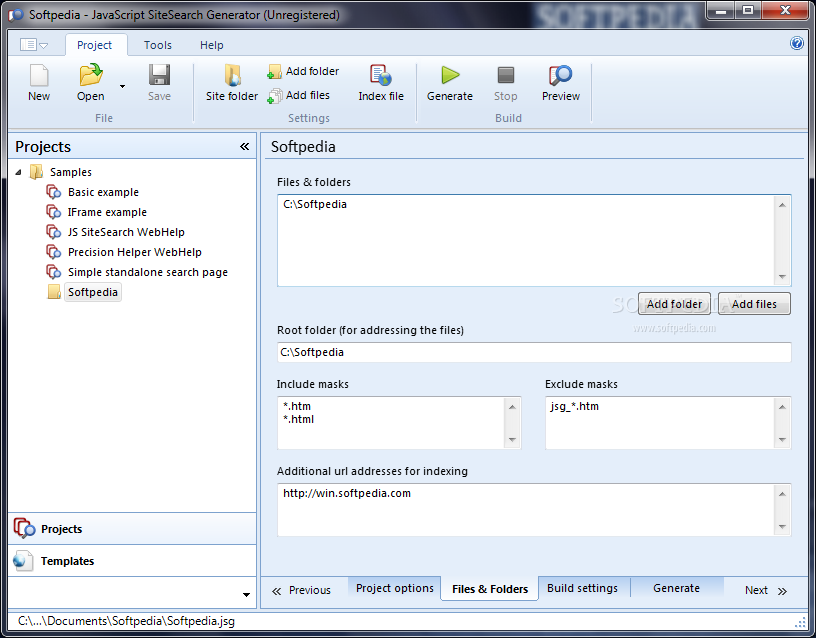Click the Stop build icon
Image resolution: width=816 pixels, height=638 pixels.
point(505,75)
